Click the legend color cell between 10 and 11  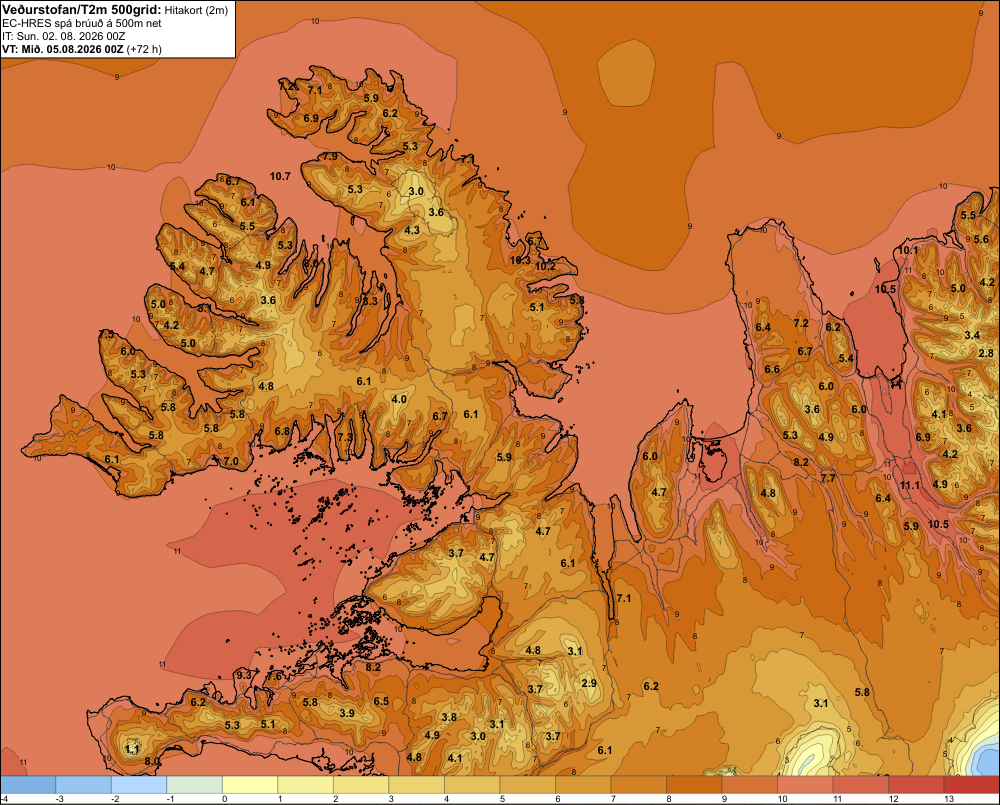[805, 785]
